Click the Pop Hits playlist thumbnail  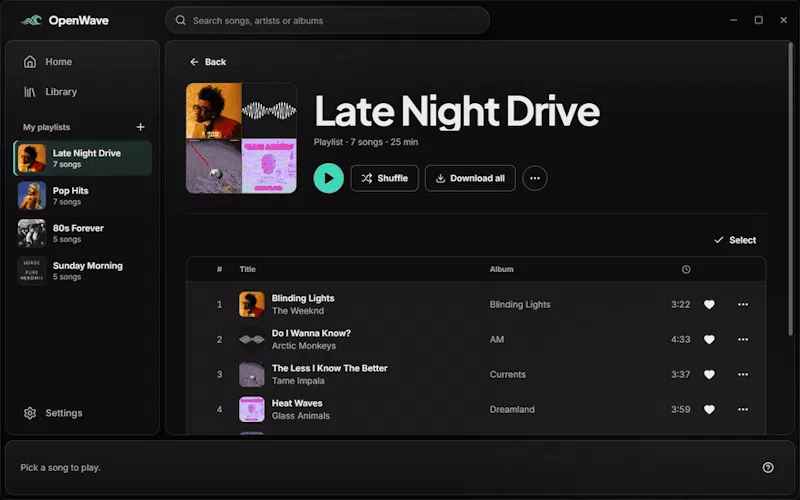click(x=32, y=196)
